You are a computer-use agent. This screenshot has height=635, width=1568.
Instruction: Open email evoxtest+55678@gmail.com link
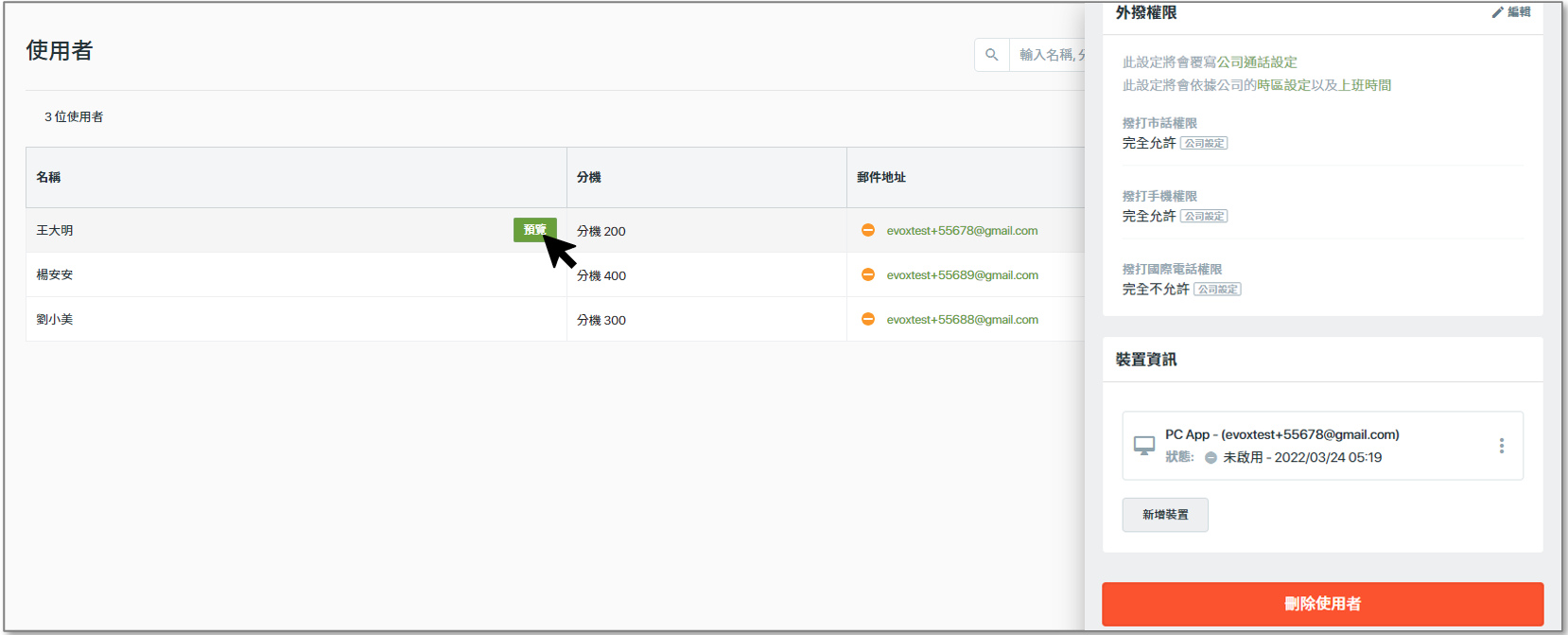coord(962,231)
